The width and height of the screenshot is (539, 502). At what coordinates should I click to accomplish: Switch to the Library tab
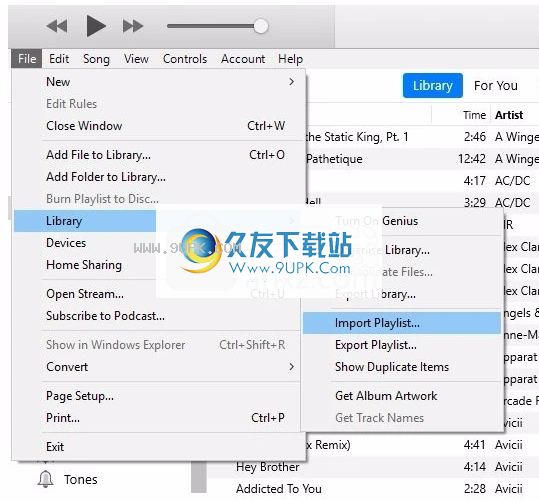(x=432, y=86)
